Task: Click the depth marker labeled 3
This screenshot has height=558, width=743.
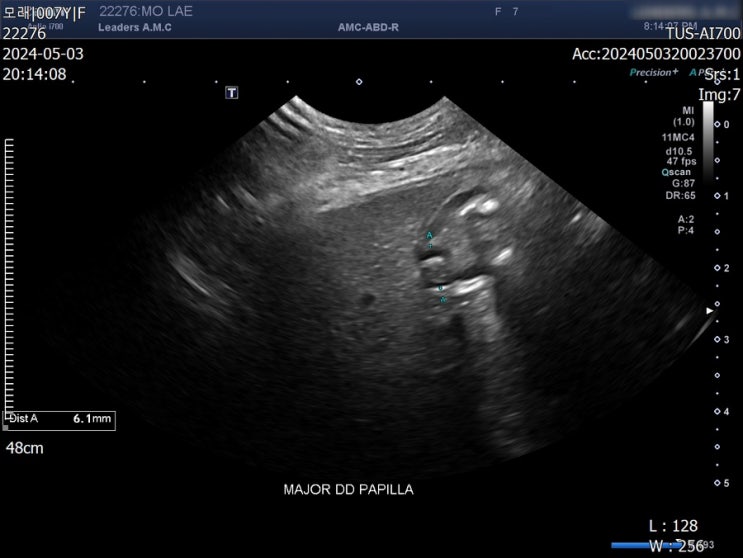Action: click(723, 340)
